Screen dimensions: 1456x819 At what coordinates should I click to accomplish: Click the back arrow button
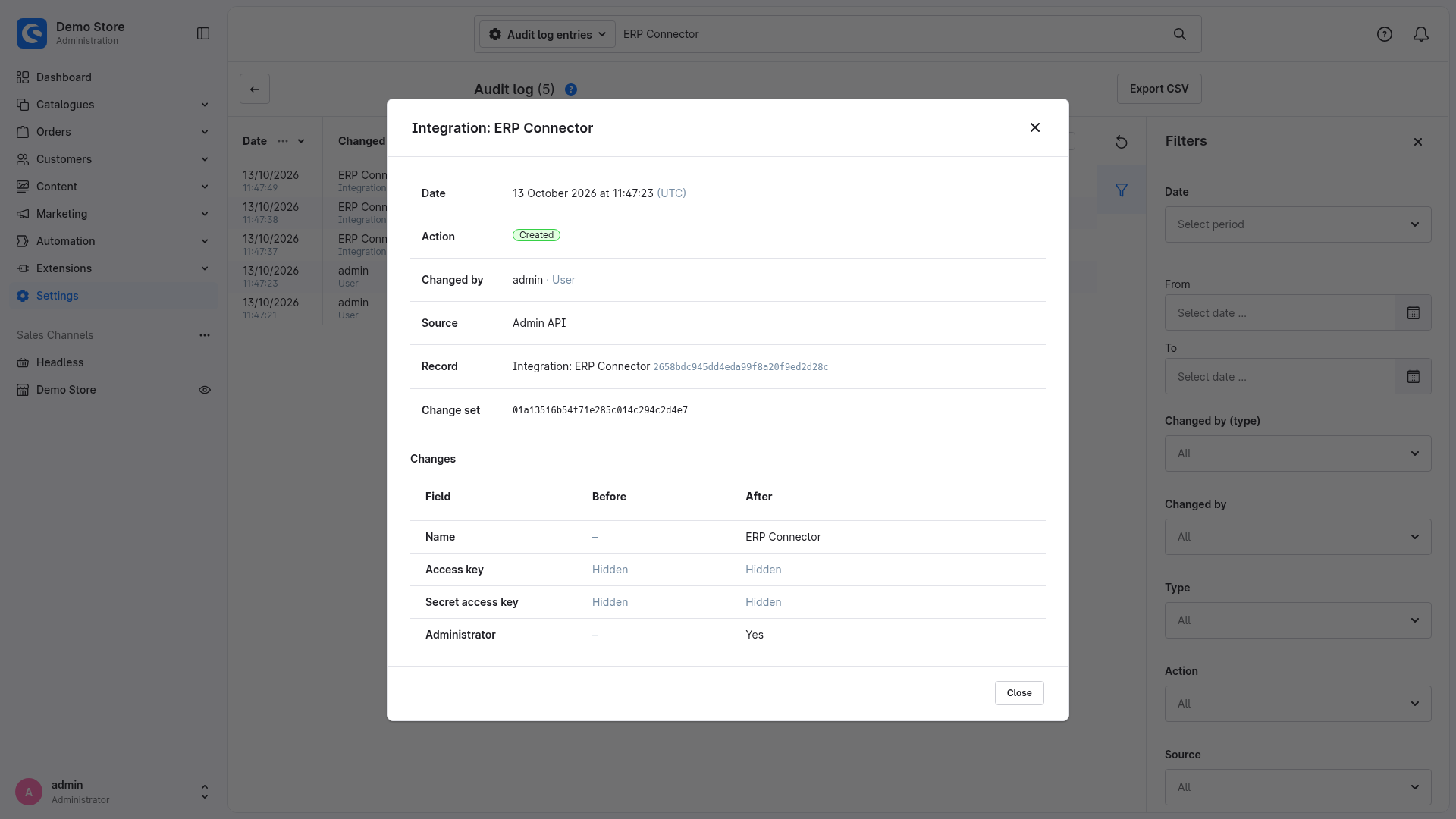255,89
